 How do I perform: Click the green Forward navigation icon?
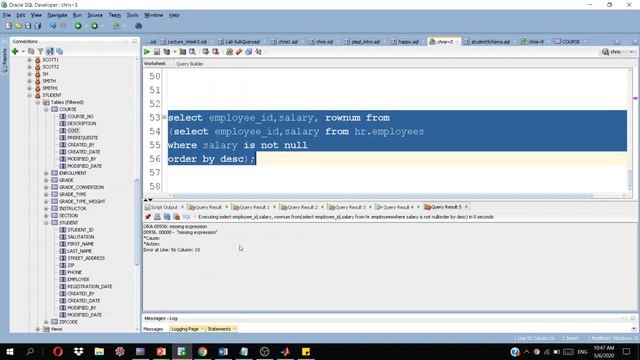click(x=94, y=26)
